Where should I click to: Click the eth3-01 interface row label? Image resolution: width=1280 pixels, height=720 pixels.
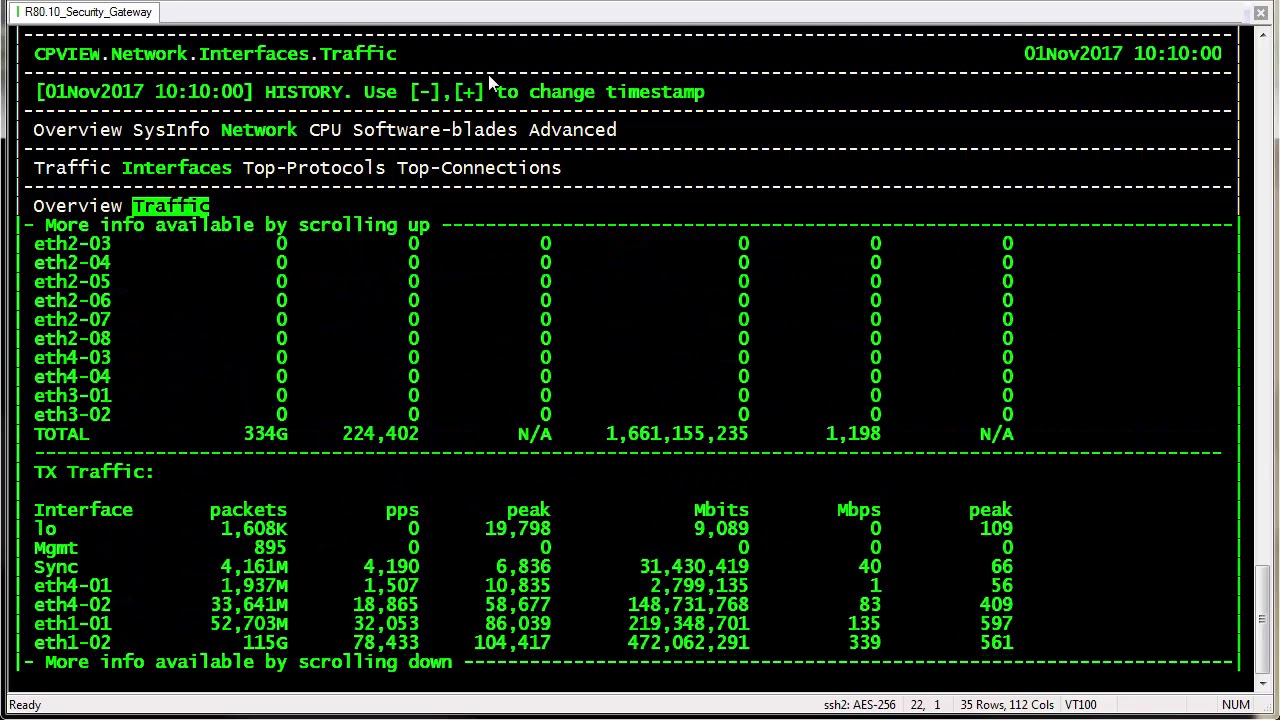[x=72, y=396]
